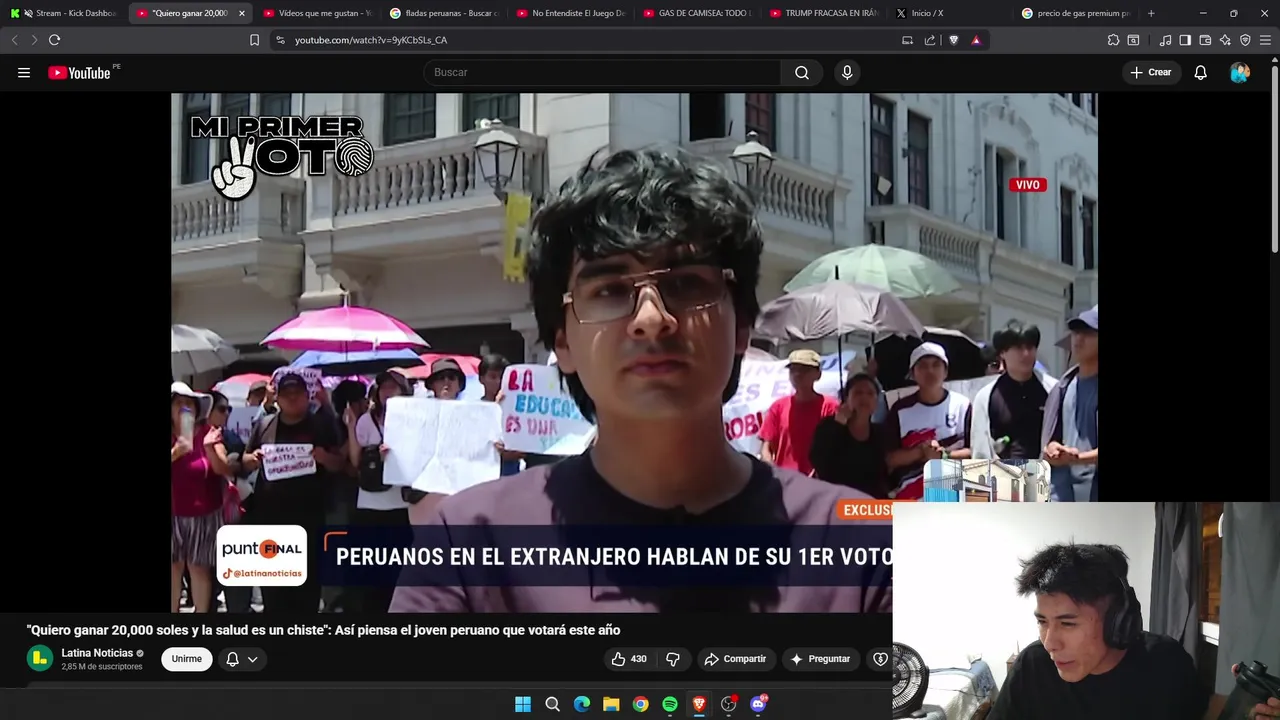The width and height of the screenshot is (1280, 720).
Task: Toggle the browser sidebar panel icon
Action: (1185, 40)
